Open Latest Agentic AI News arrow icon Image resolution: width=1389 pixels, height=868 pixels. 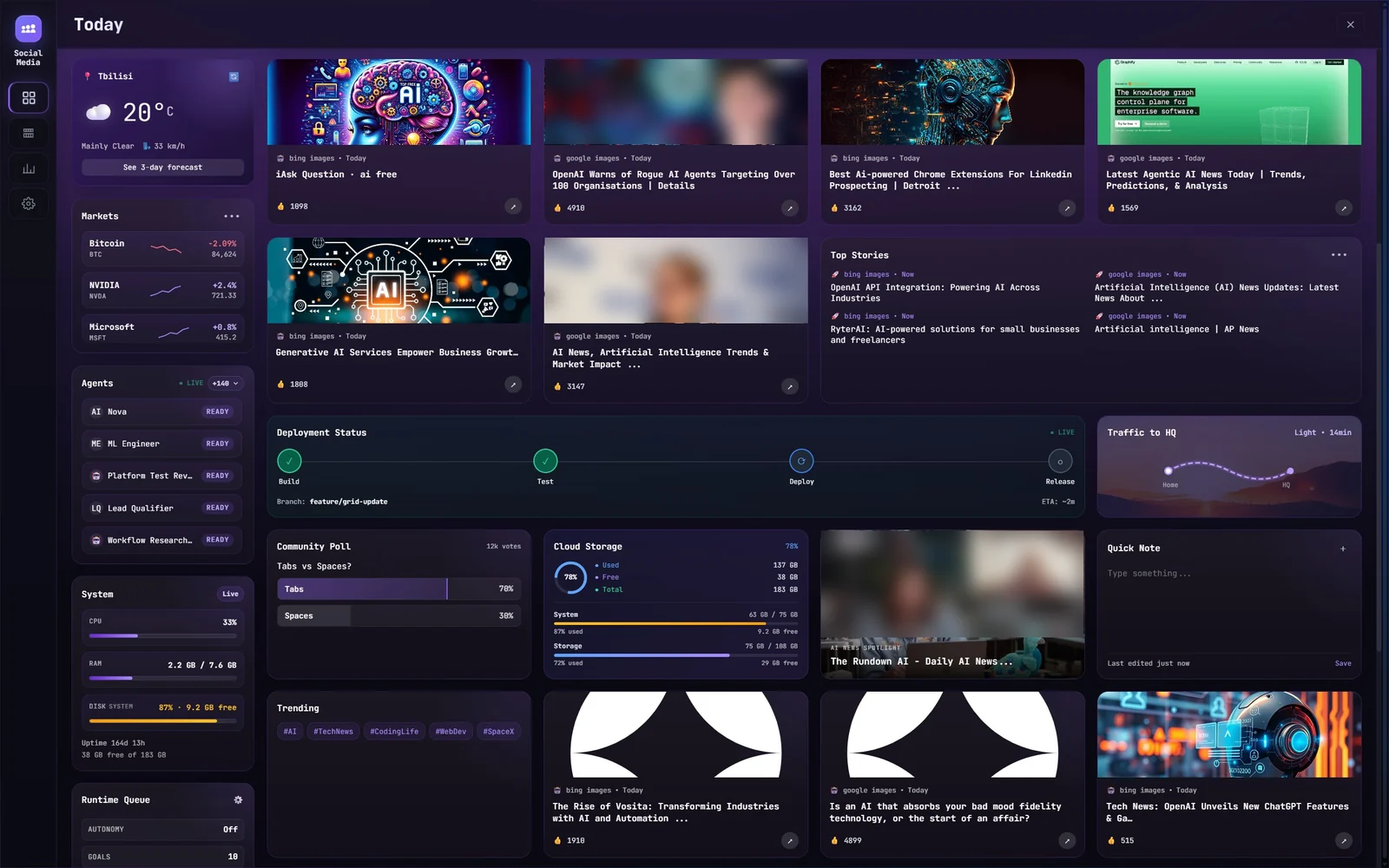tap(1343, 208)
